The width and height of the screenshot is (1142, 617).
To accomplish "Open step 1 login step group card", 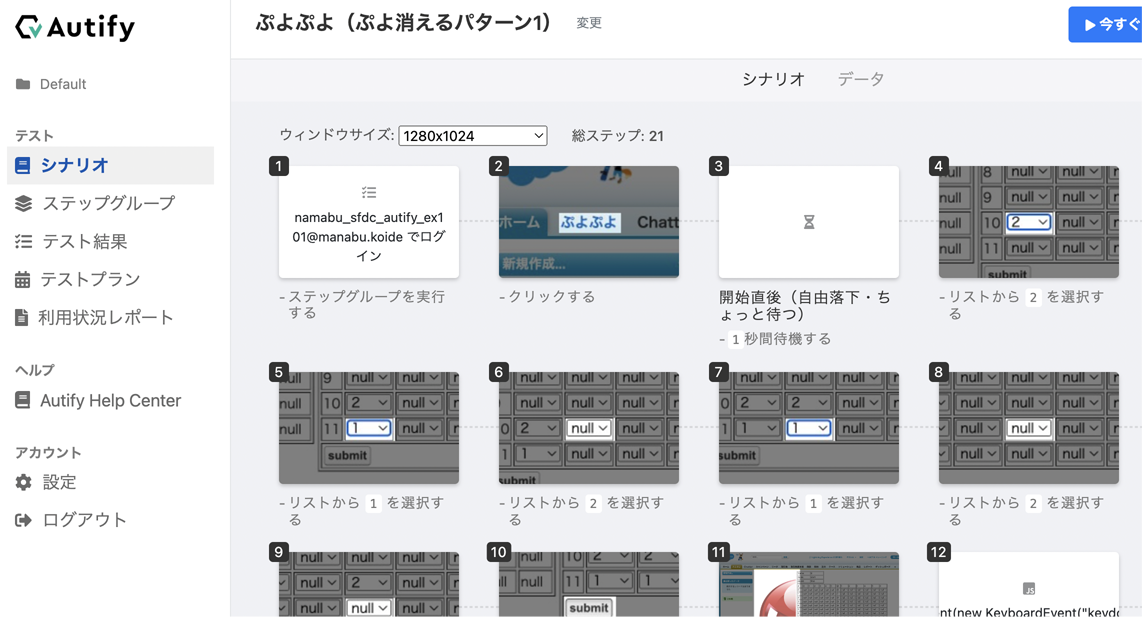I will (x=369, y=222).
